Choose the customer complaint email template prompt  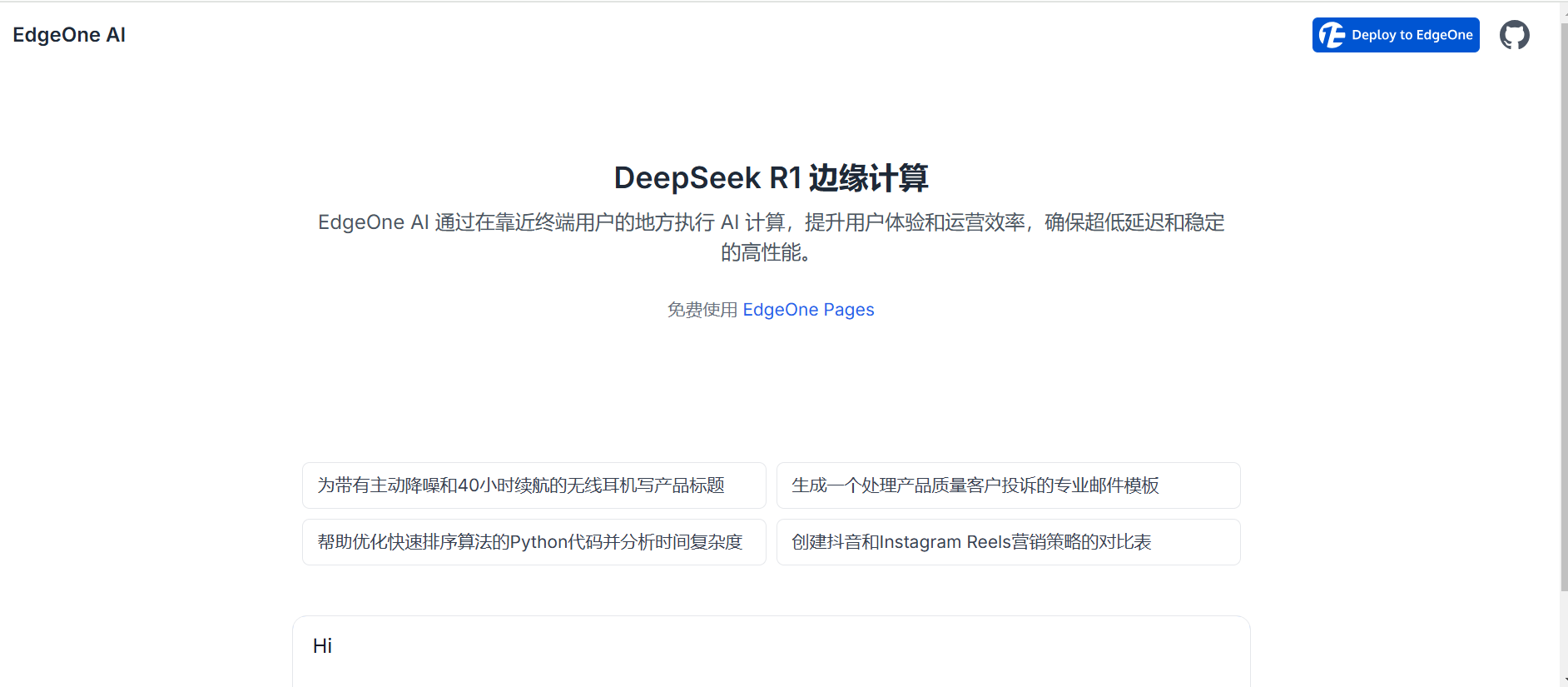point(1008,485)
